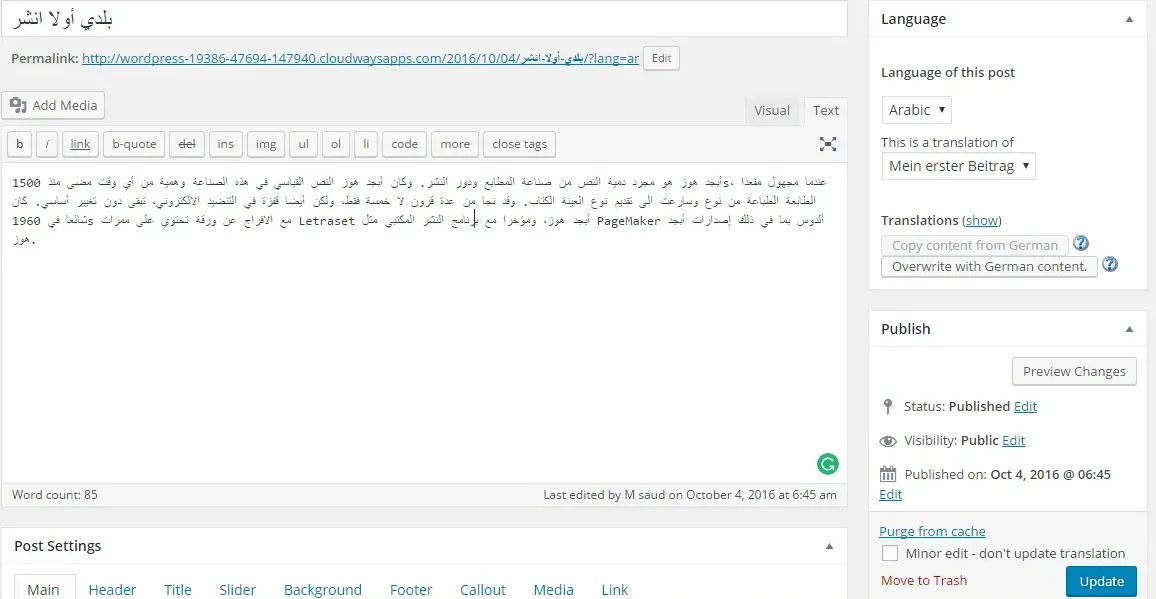The height and width of the screenshot is (599, 1156).
Task: Insert b-quote blockquote tag
Action: tap(134, 144)
